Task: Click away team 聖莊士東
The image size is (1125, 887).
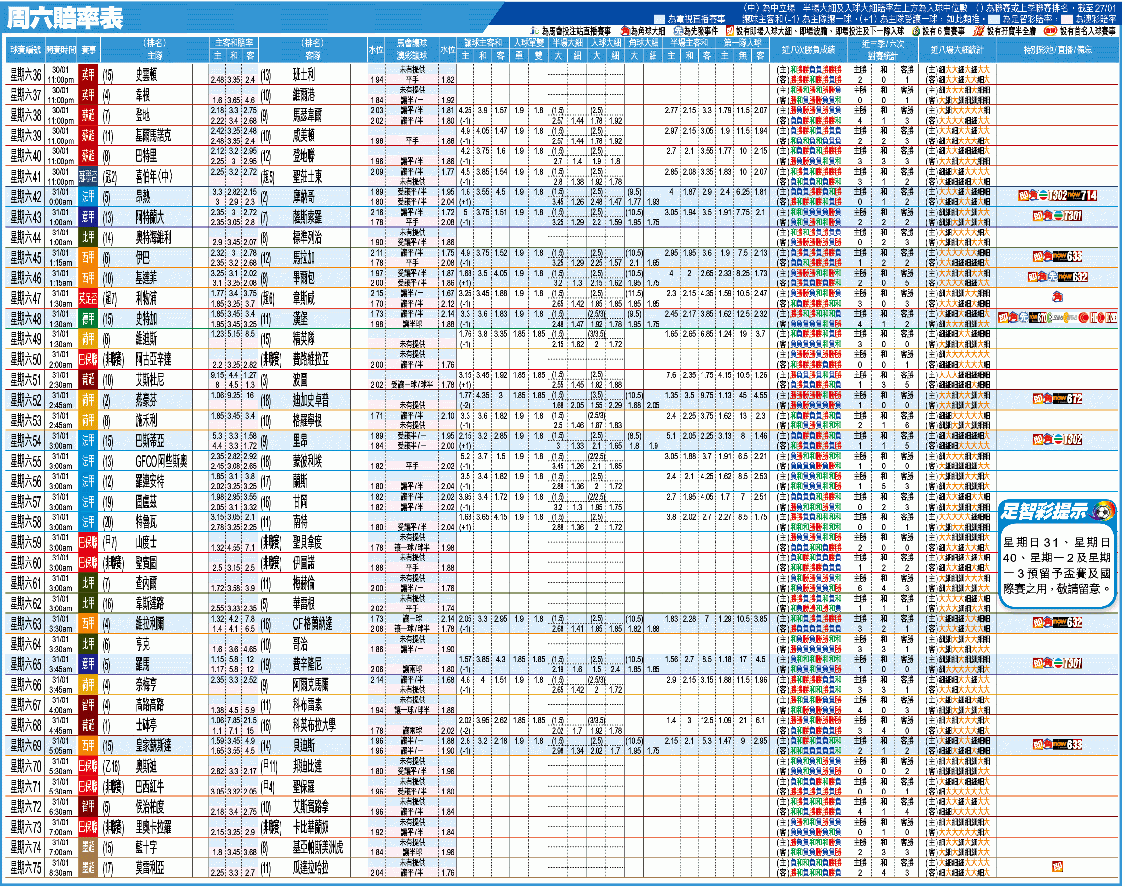Action: (308, 176)
